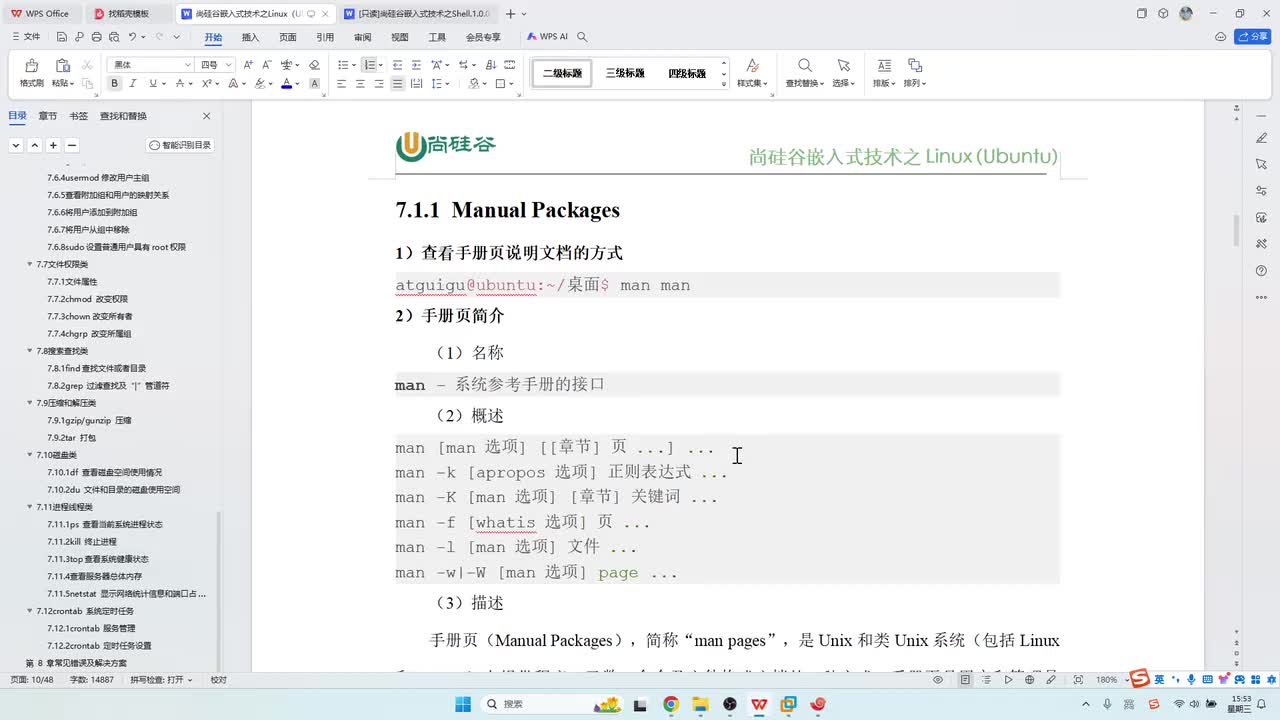Toggle justify alignment
The image size is (1280, 720).
tap(398, 84)
